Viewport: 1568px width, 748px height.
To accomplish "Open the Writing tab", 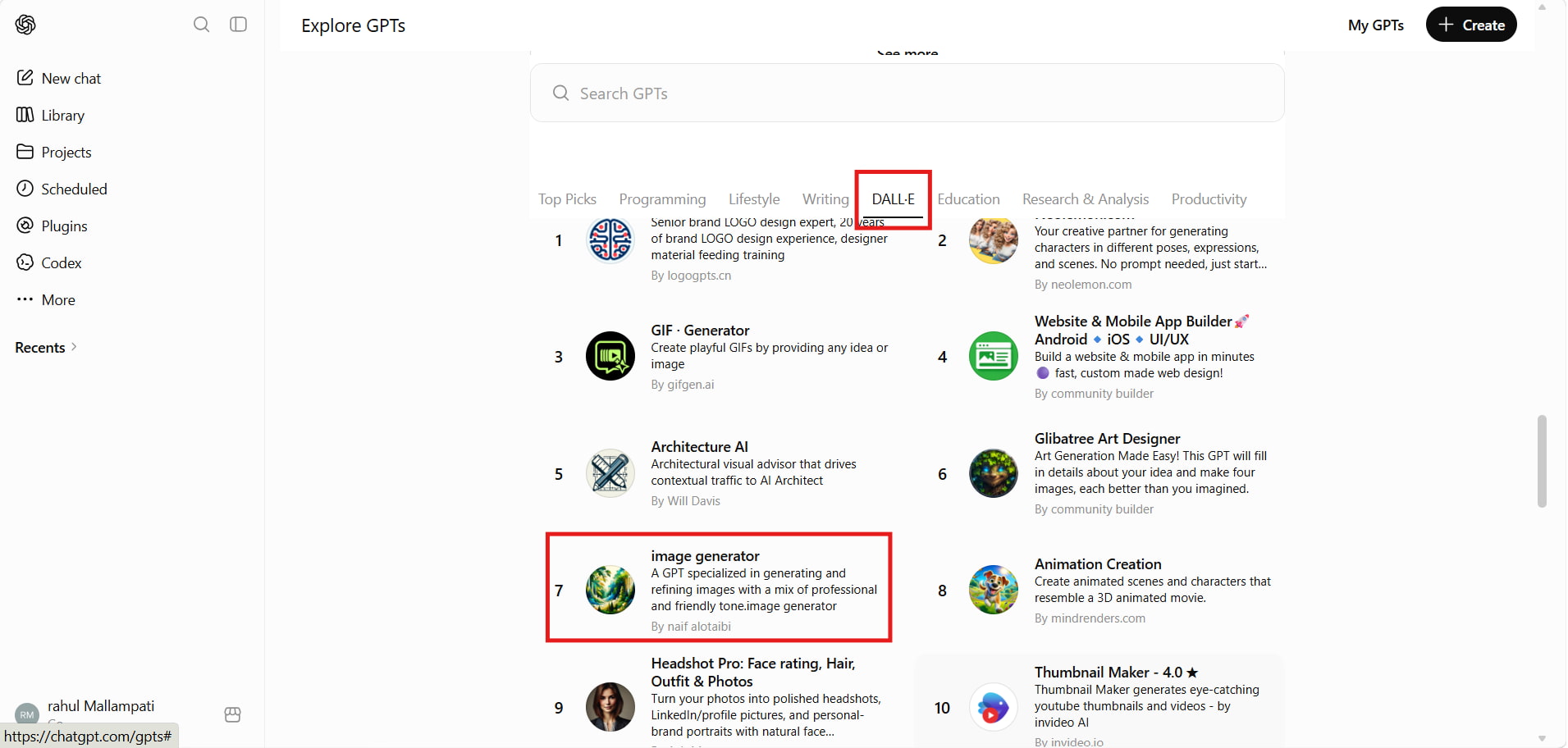I will tap(825, 199).
